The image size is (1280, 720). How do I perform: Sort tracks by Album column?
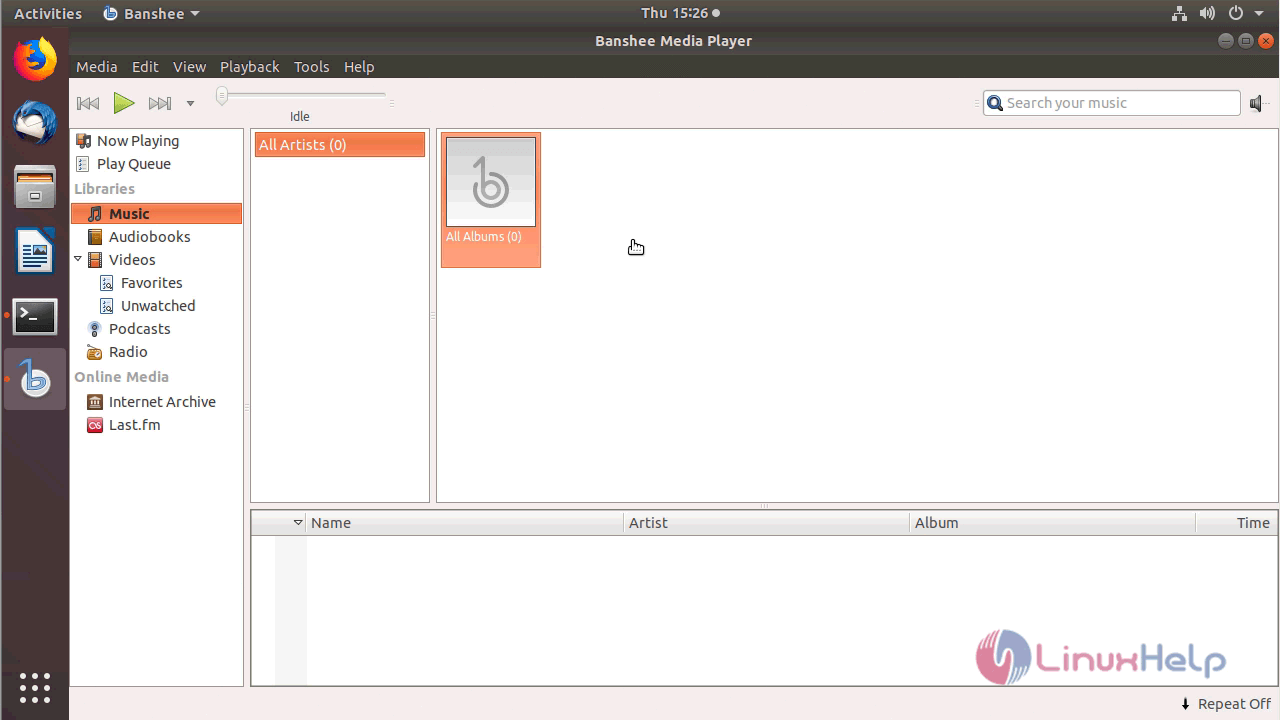[x=1053, y=523]
